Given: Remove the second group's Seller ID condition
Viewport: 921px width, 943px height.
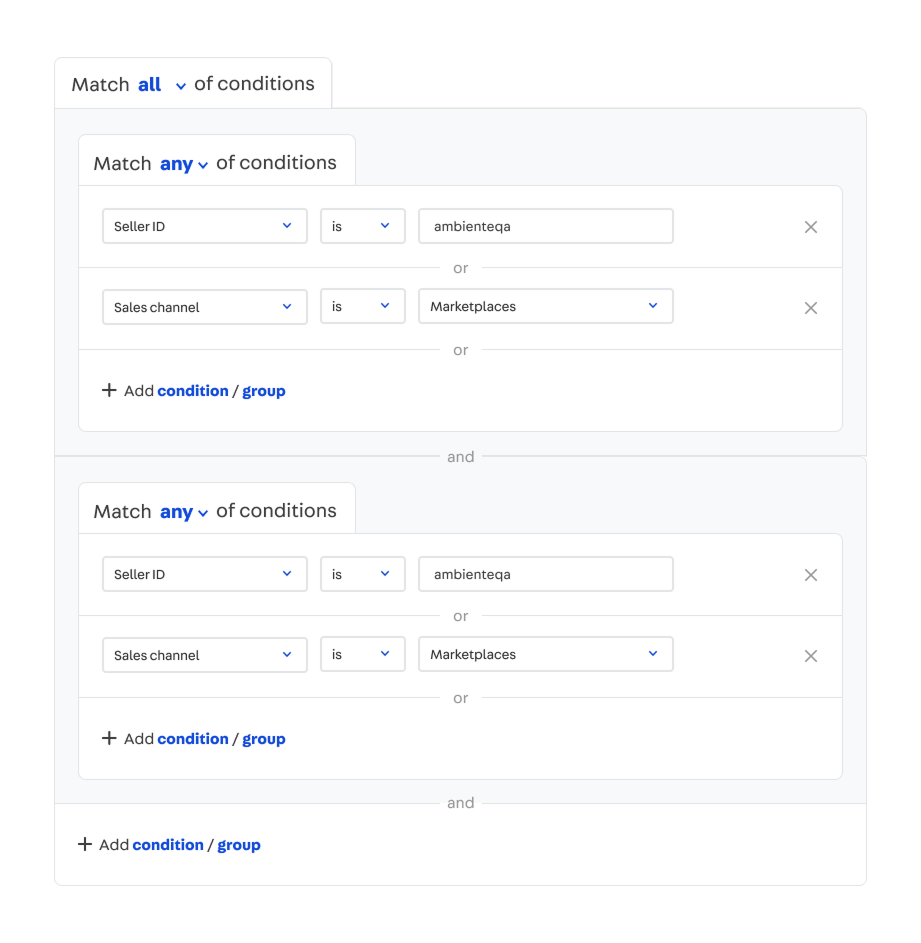Looking at the screenshot, I should coord(811,575).
